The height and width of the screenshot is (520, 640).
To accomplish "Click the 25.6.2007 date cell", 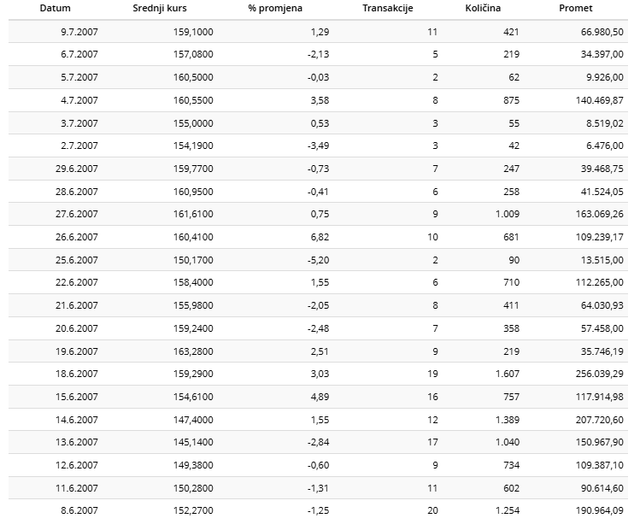I will click(x=77, y=260).
